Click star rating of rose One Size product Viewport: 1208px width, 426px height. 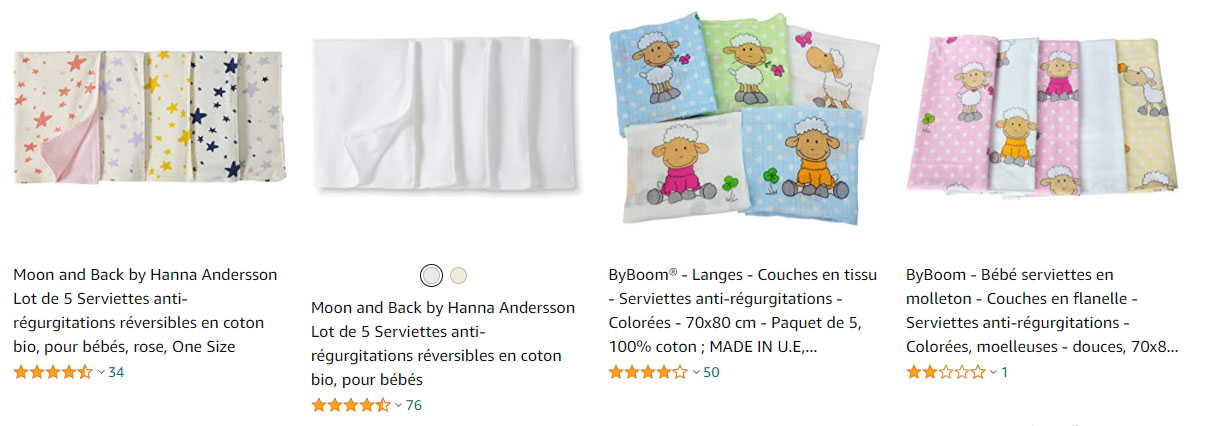click(53, 373)
